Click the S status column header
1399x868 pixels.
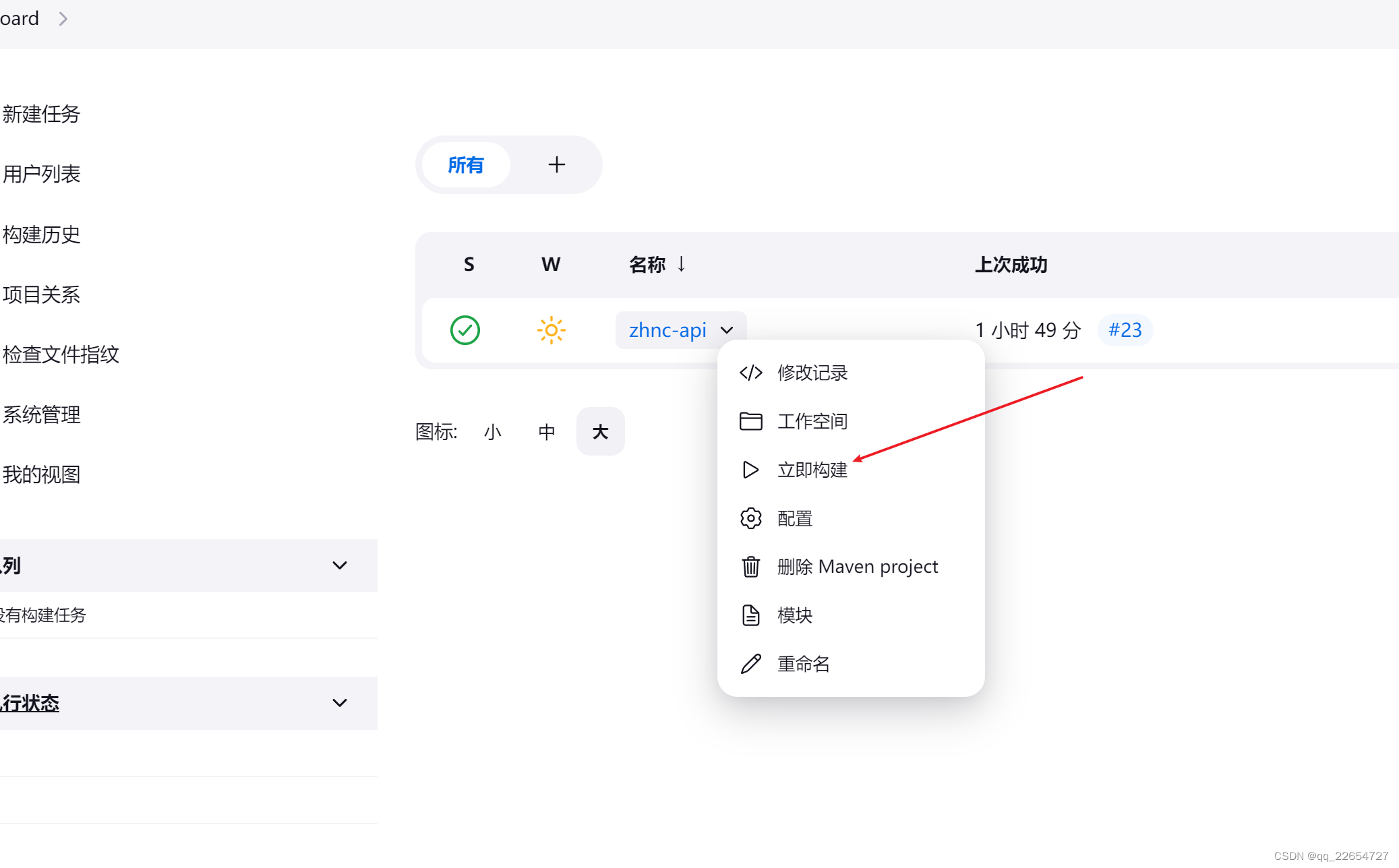469,264
